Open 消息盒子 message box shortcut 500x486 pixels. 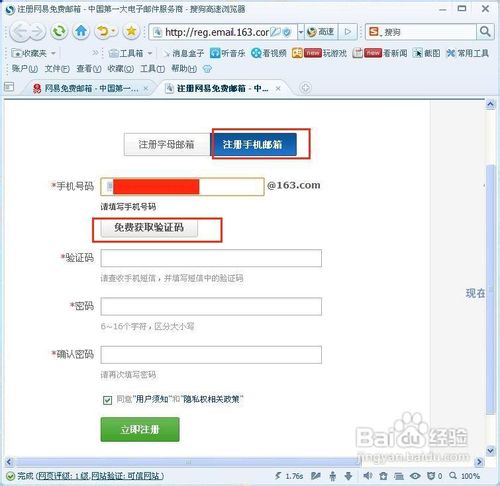183,53
